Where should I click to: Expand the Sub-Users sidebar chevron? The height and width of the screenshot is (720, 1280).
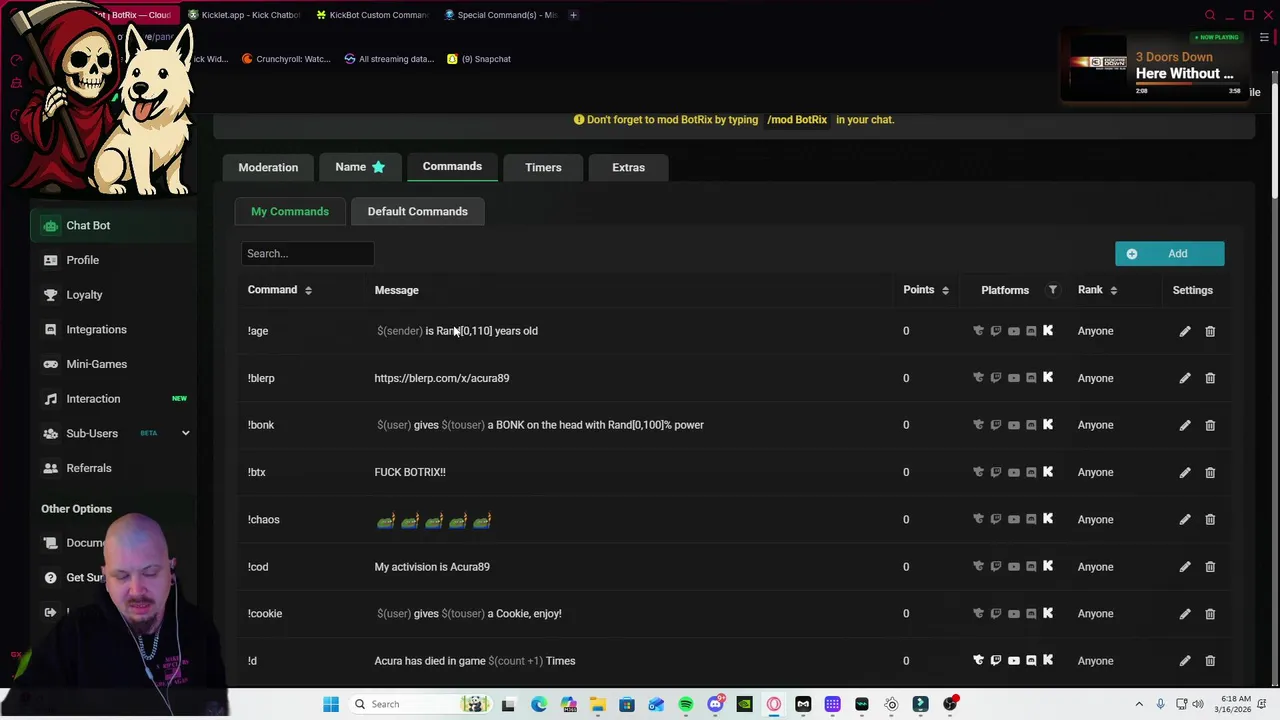coord(185,433)
